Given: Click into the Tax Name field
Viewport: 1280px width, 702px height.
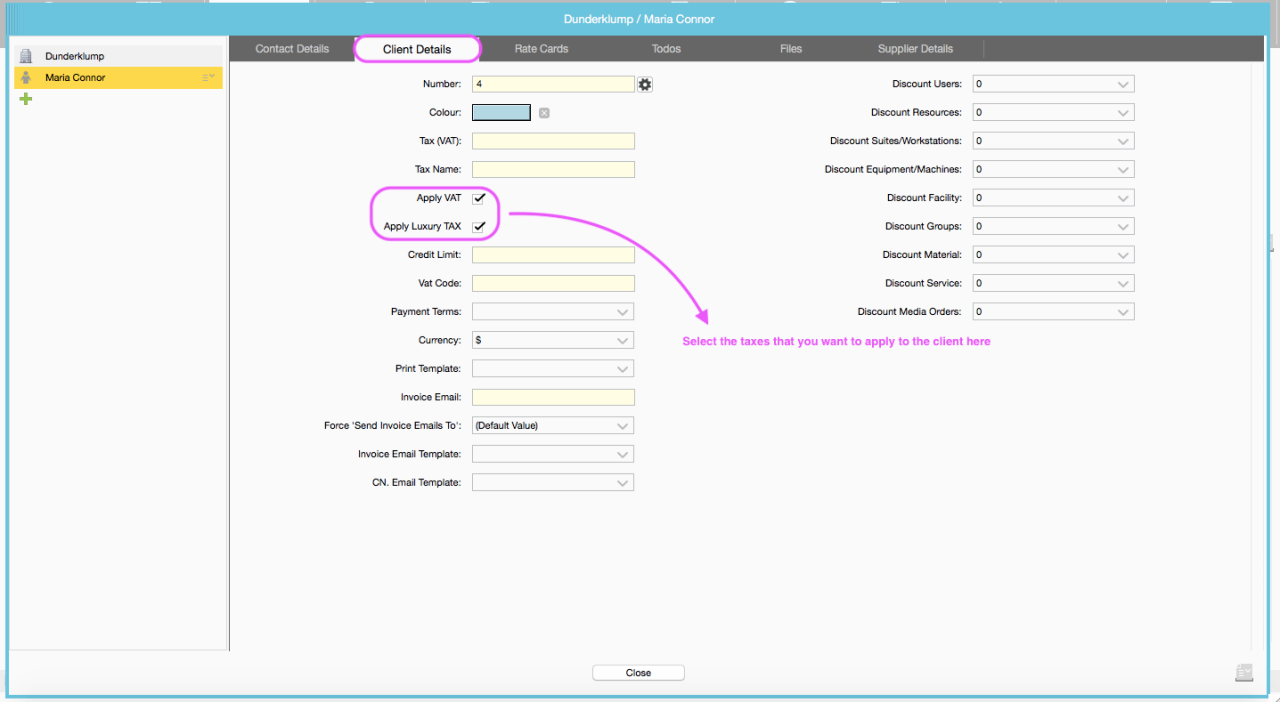Looking at the screenshot, I should 553,170.
